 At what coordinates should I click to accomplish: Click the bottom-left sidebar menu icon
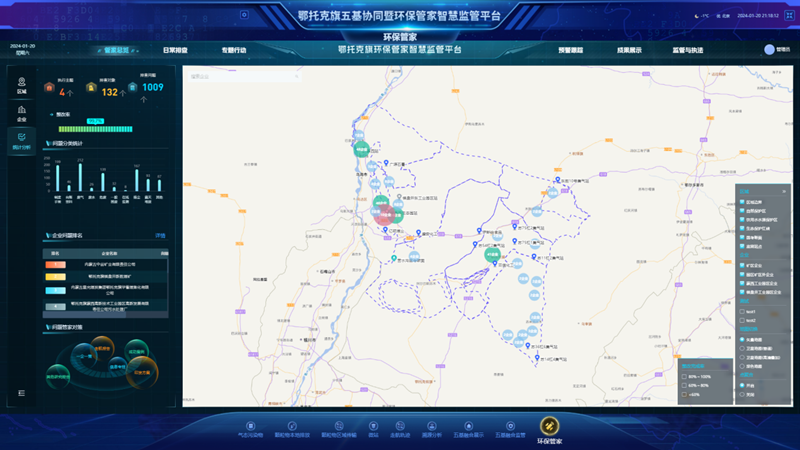point(21,393)
